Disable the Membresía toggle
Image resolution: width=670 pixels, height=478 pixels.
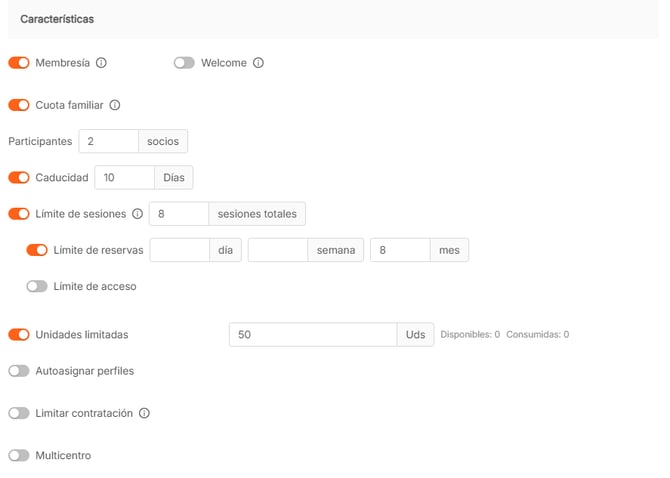[19, 63]
